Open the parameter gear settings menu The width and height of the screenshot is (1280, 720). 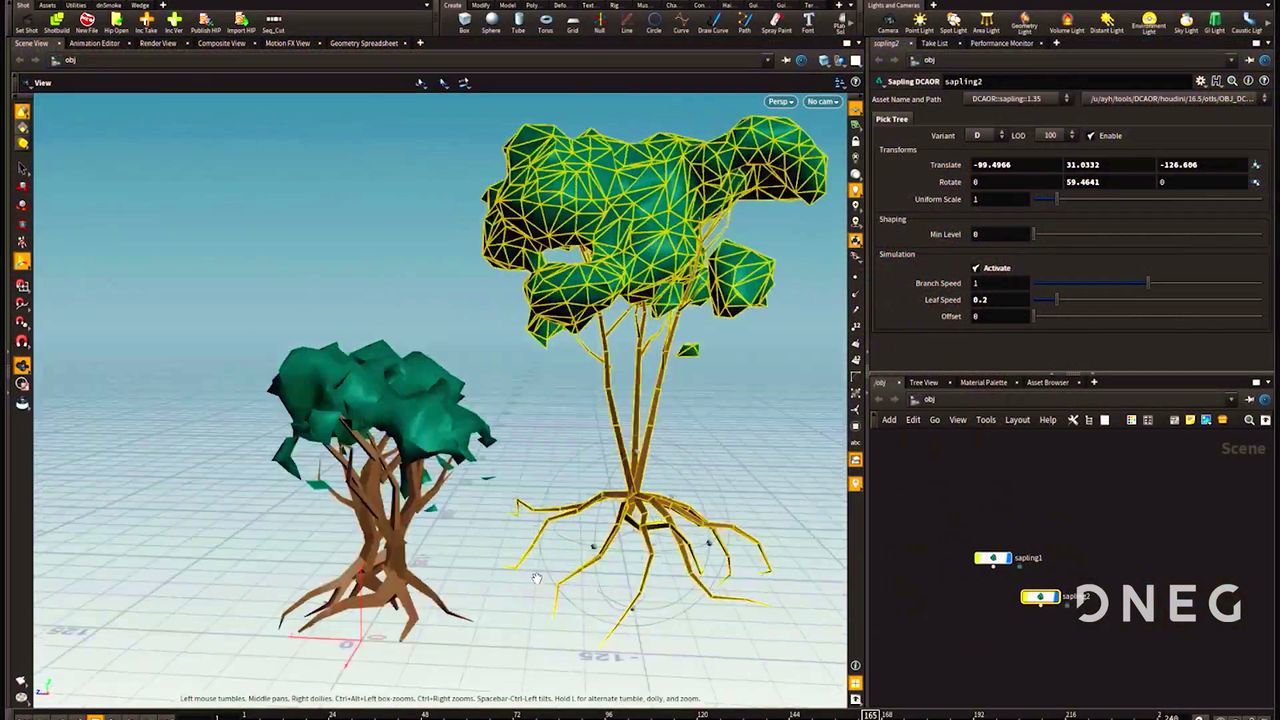click(x=1201, y=81)
